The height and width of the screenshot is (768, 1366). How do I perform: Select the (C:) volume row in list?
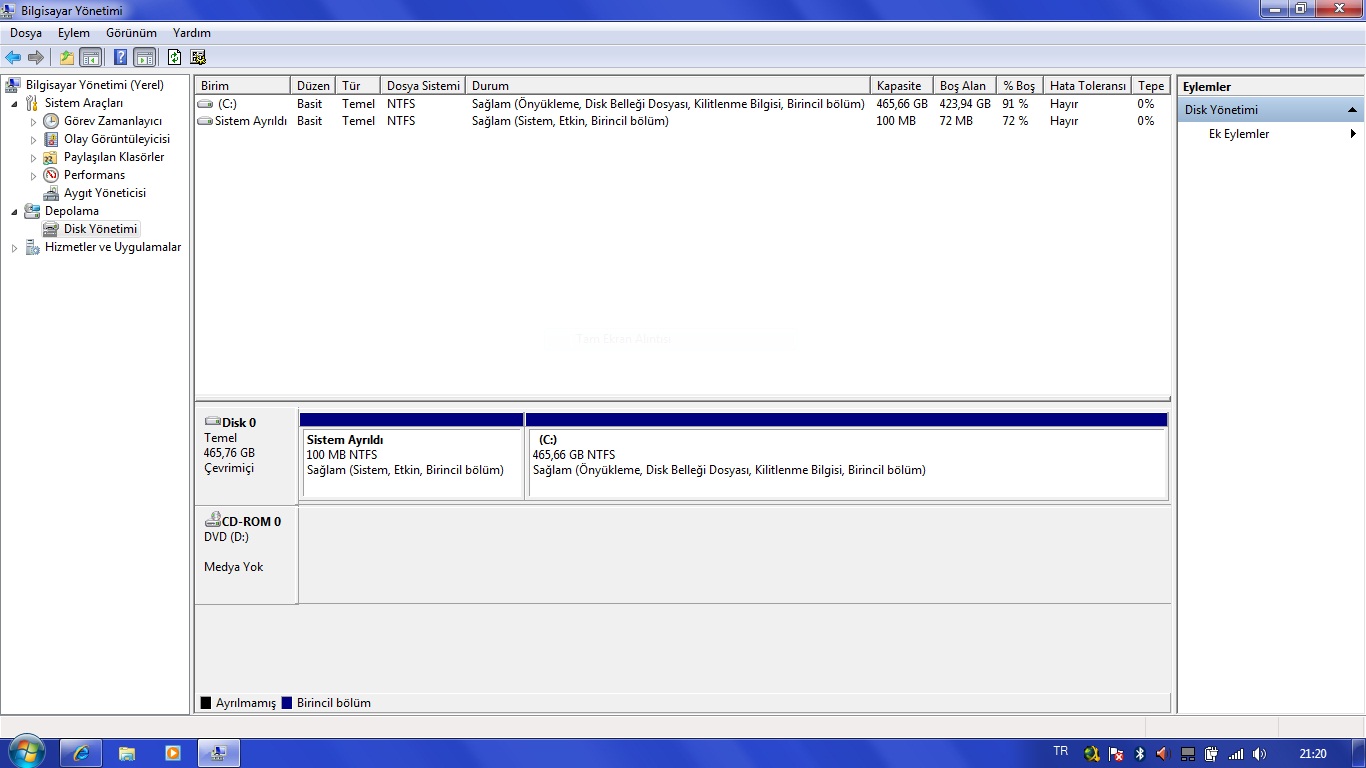point(682,104)
